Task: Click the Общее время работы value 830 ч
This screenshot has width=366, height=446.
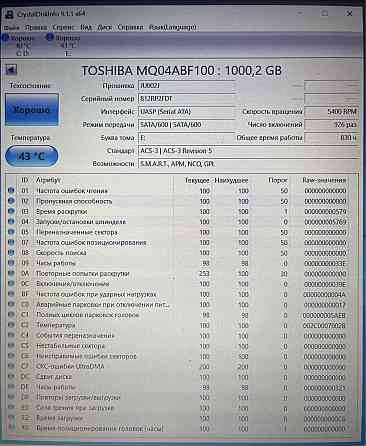Action: pos(332,138)
